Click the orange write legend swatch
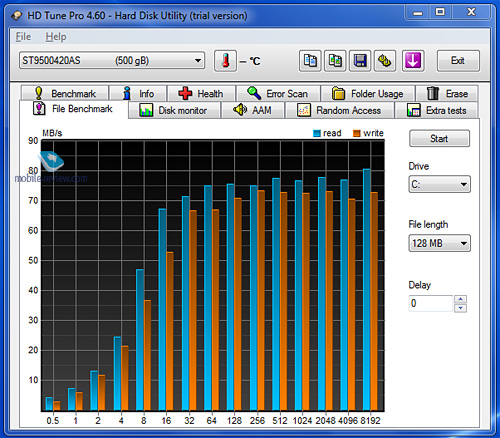 (357, 133)
